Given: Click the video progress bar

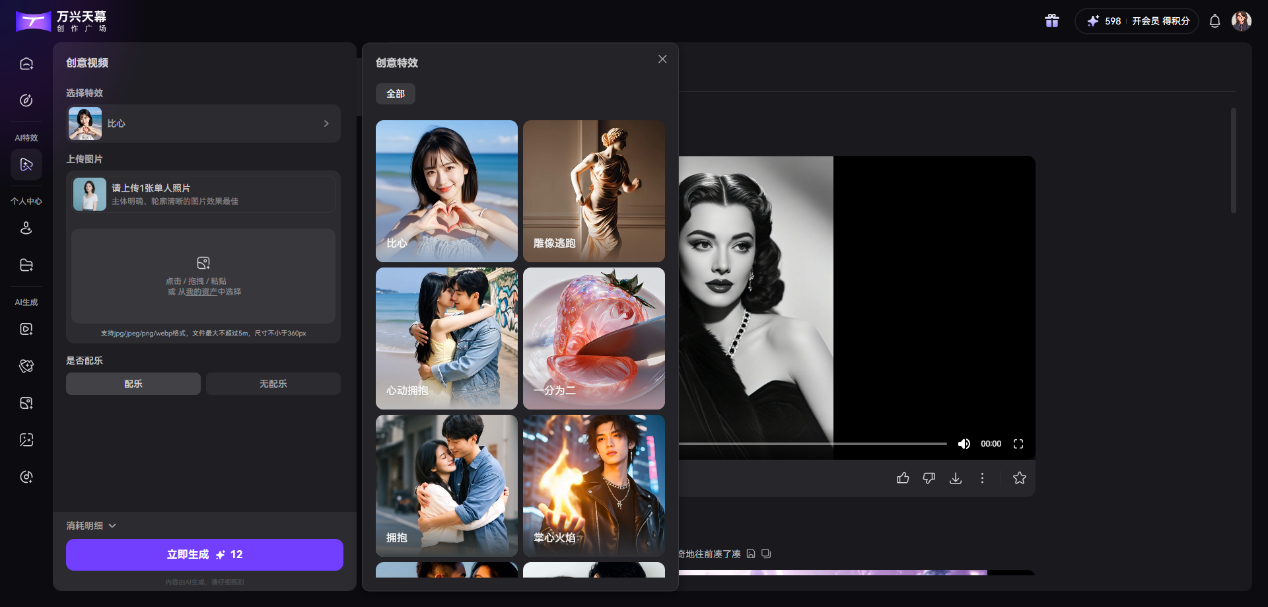Looking at the screenshot, I should coord(810,443).
